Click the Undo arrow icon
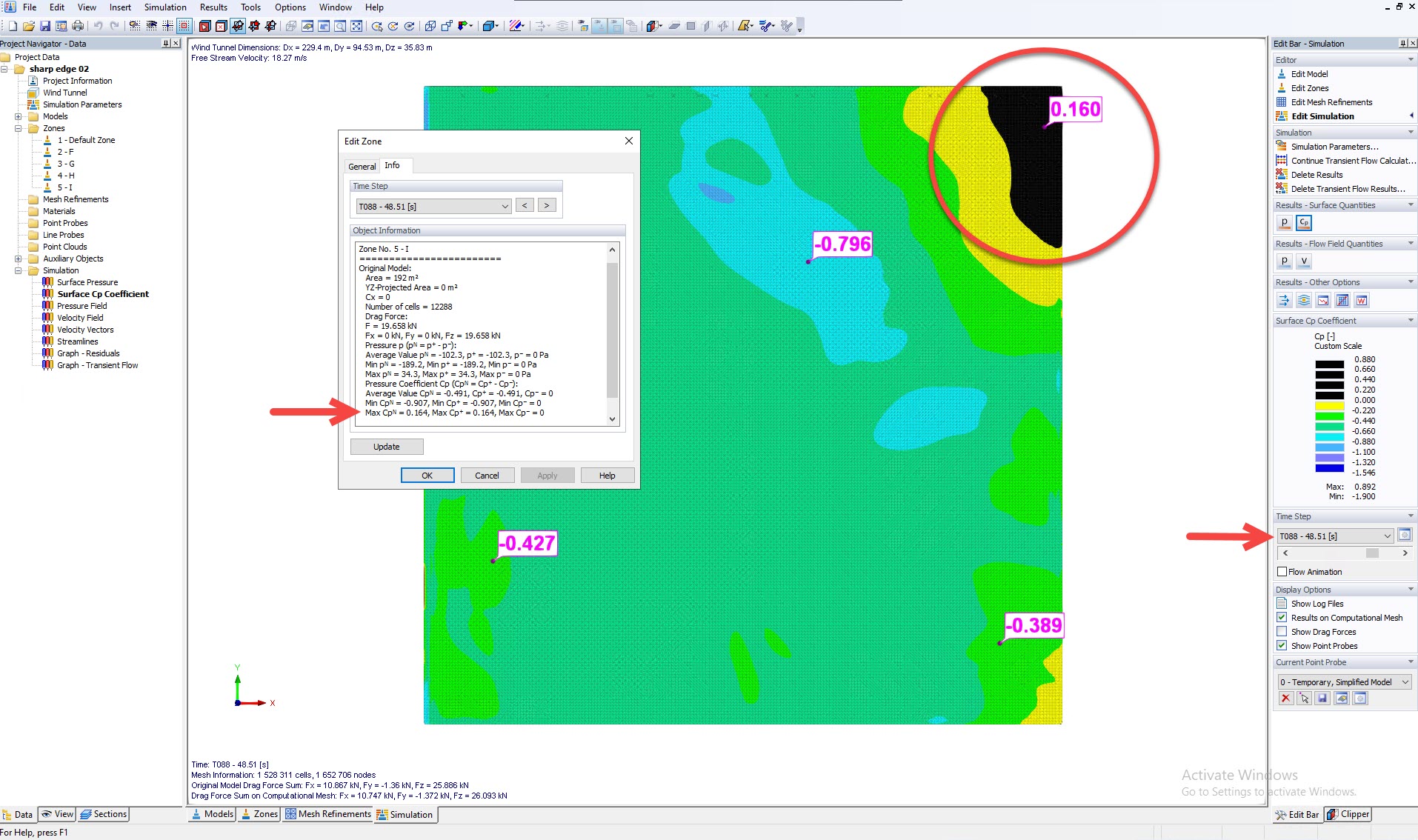 tap(98, 26)
